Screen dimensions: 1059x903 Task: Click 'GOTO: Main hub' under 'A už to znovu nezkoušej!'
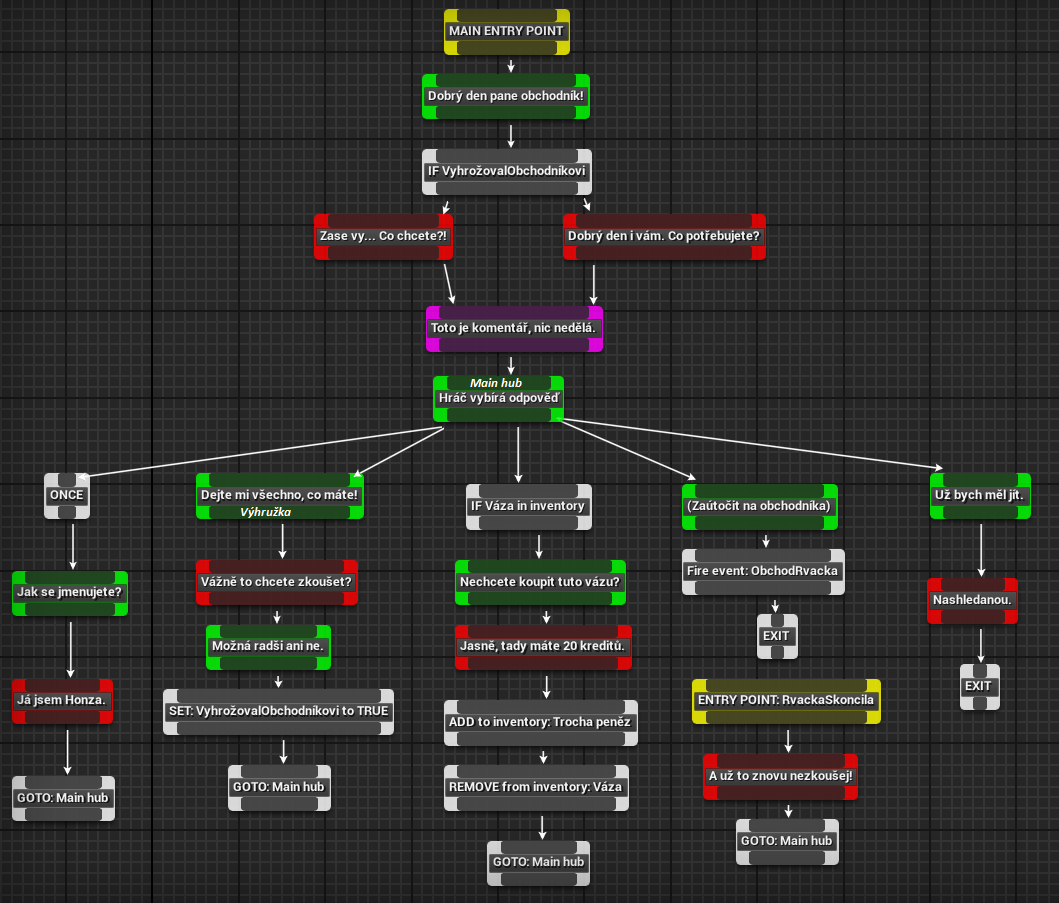[x=787, y=842]
